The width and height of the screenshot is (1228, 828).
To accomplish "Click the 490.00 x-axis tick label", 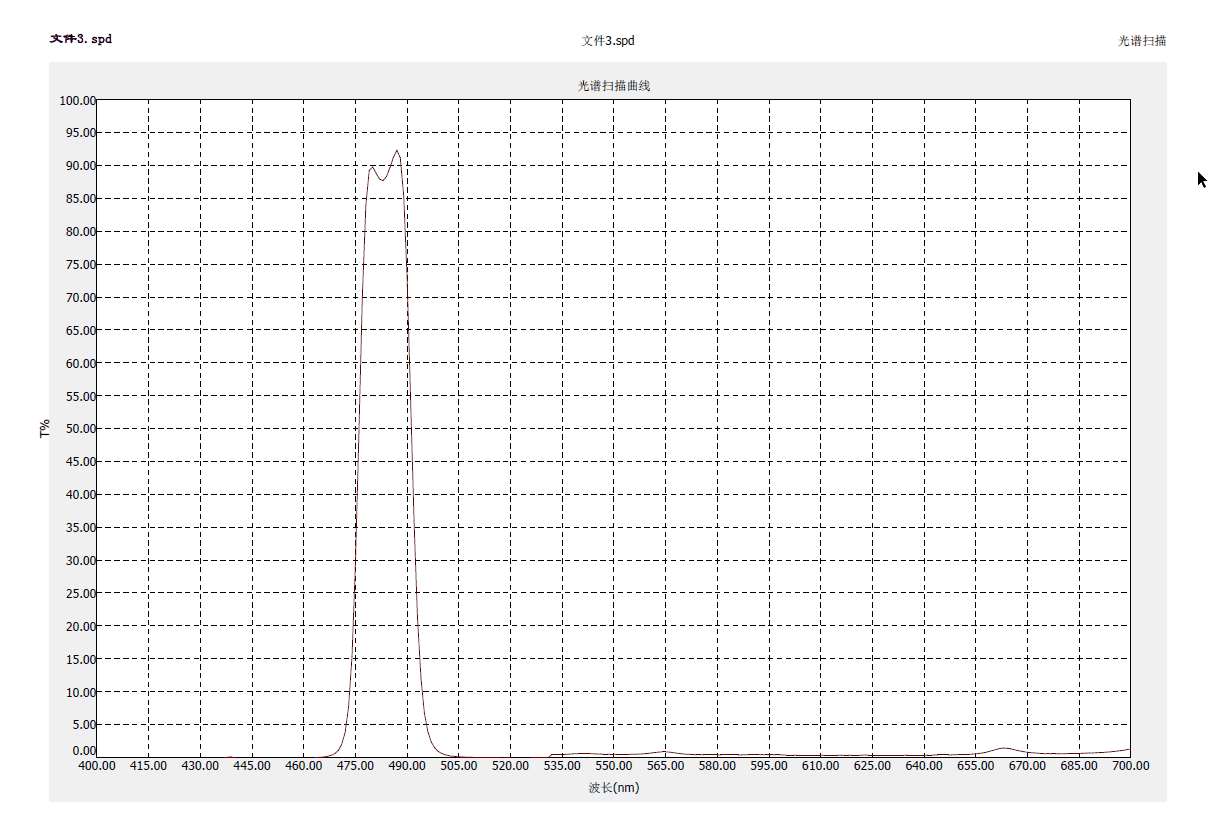I will [x=407, y=766].
